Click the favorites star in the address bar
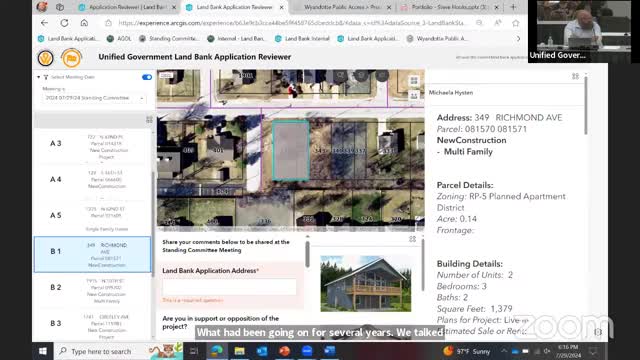This screenshot has width=640, height=360. coord(516,23)
